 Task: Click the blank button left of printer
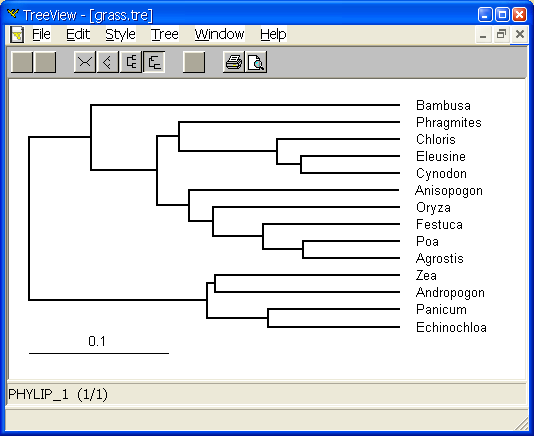point(194,62)
